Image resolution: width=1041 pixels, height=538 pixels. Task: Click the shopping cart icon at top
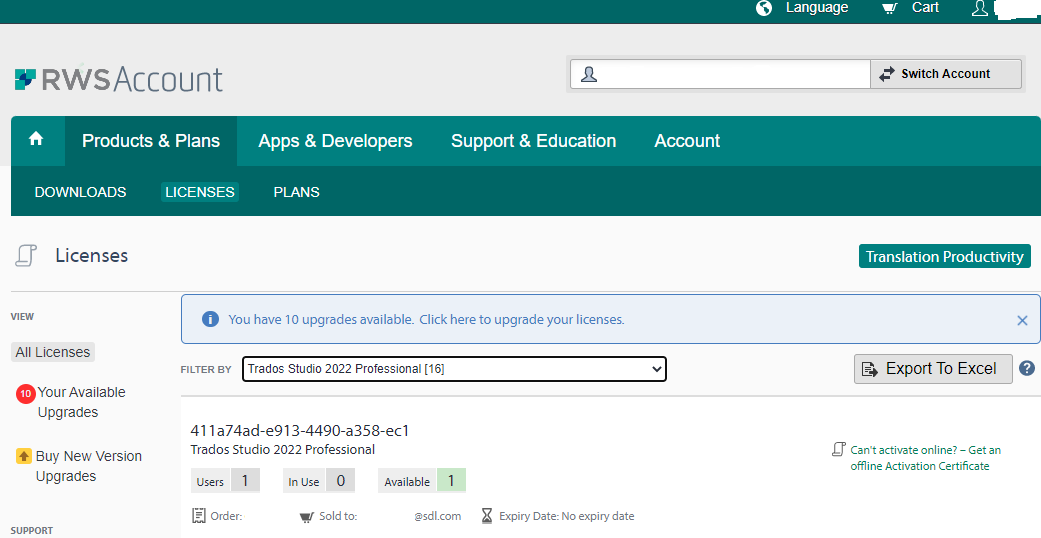coord(890,8)
